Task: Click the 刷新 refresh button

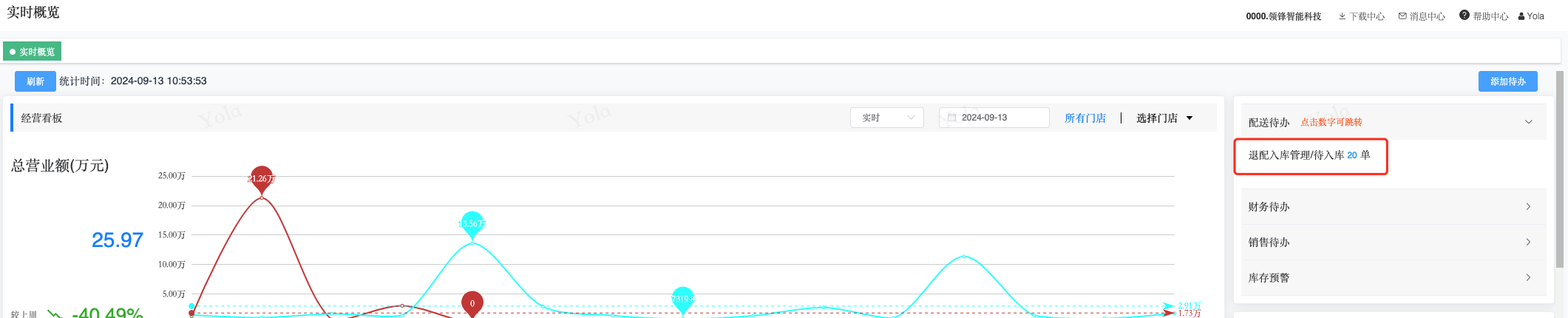Action: click(x=35, y=81)
